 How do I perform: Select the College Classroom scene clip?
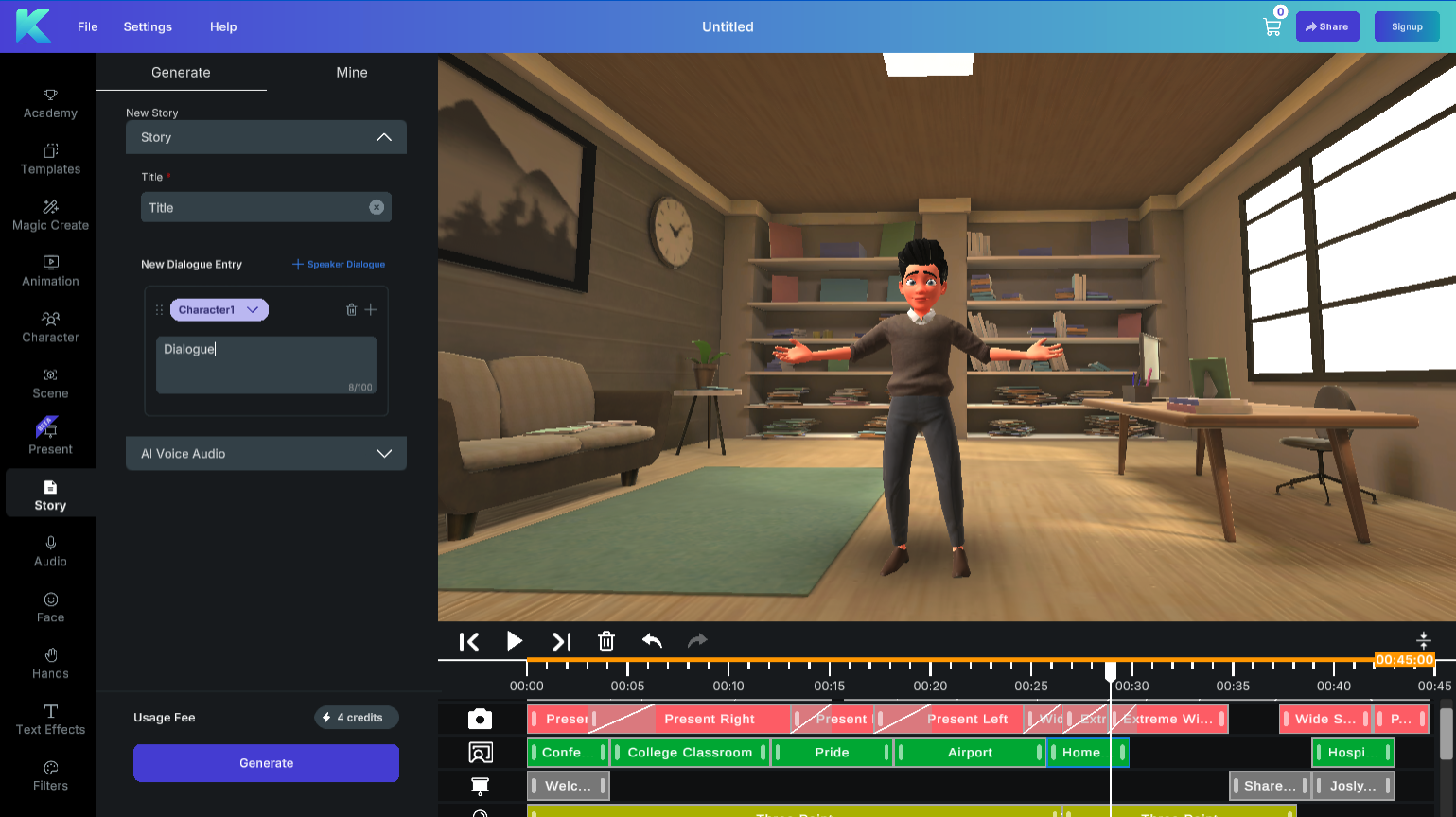pyautogui.click(x=690, y=753)
